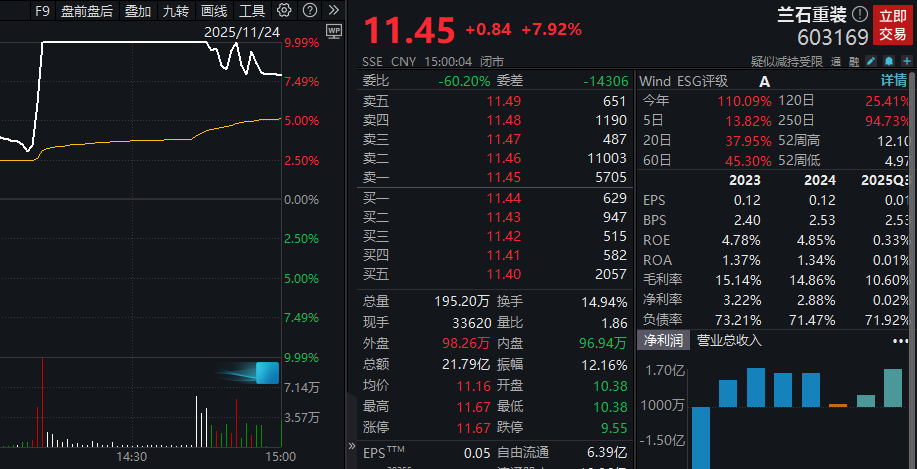Switch to the 营业总收入 tab
The height and width of the screenshot is (469, 917).
tap(729, 341)
